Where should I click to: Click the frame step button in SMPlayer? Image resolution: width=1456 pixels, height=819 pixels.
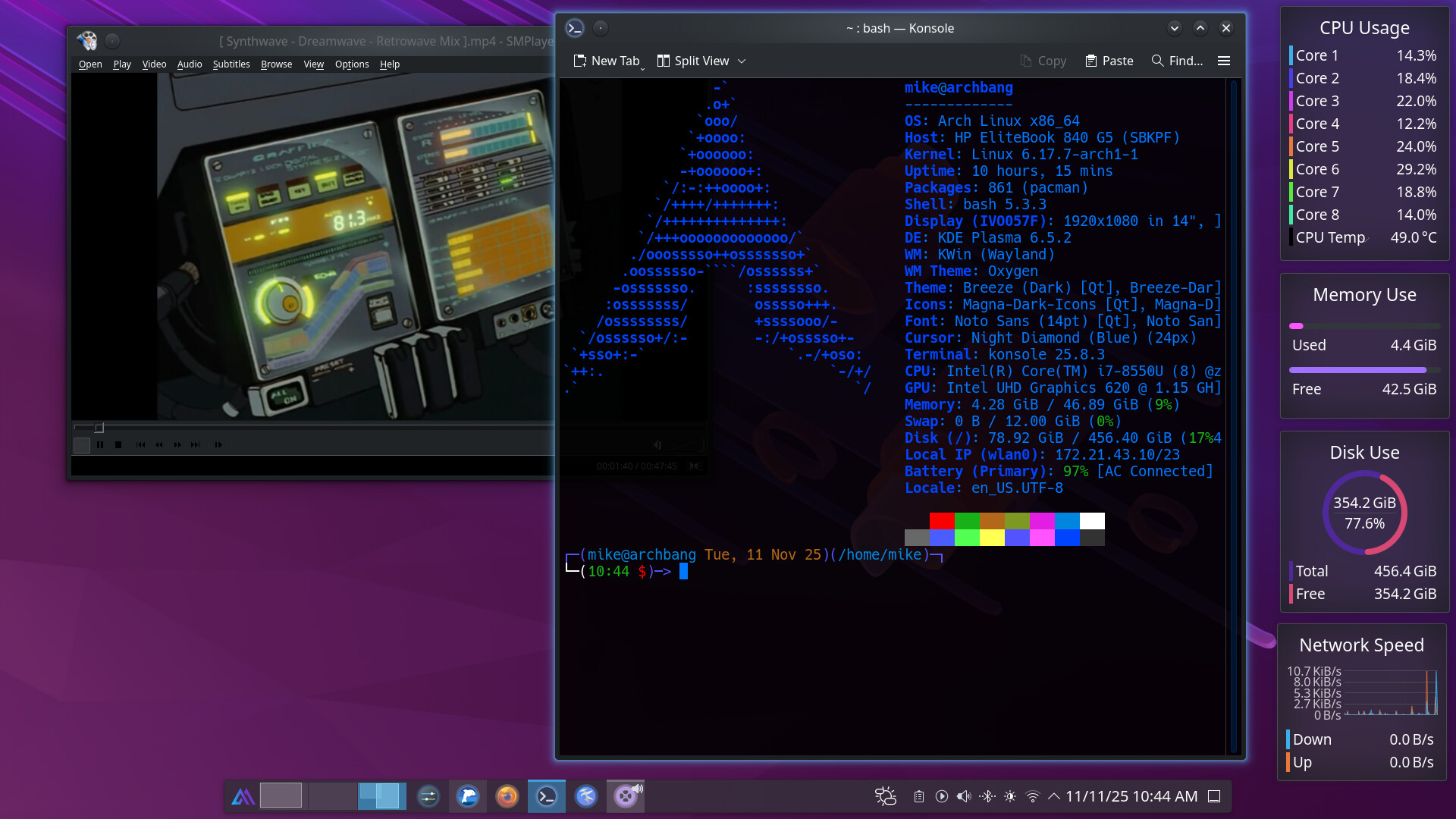pyautogui.click(x=218, y=445)
